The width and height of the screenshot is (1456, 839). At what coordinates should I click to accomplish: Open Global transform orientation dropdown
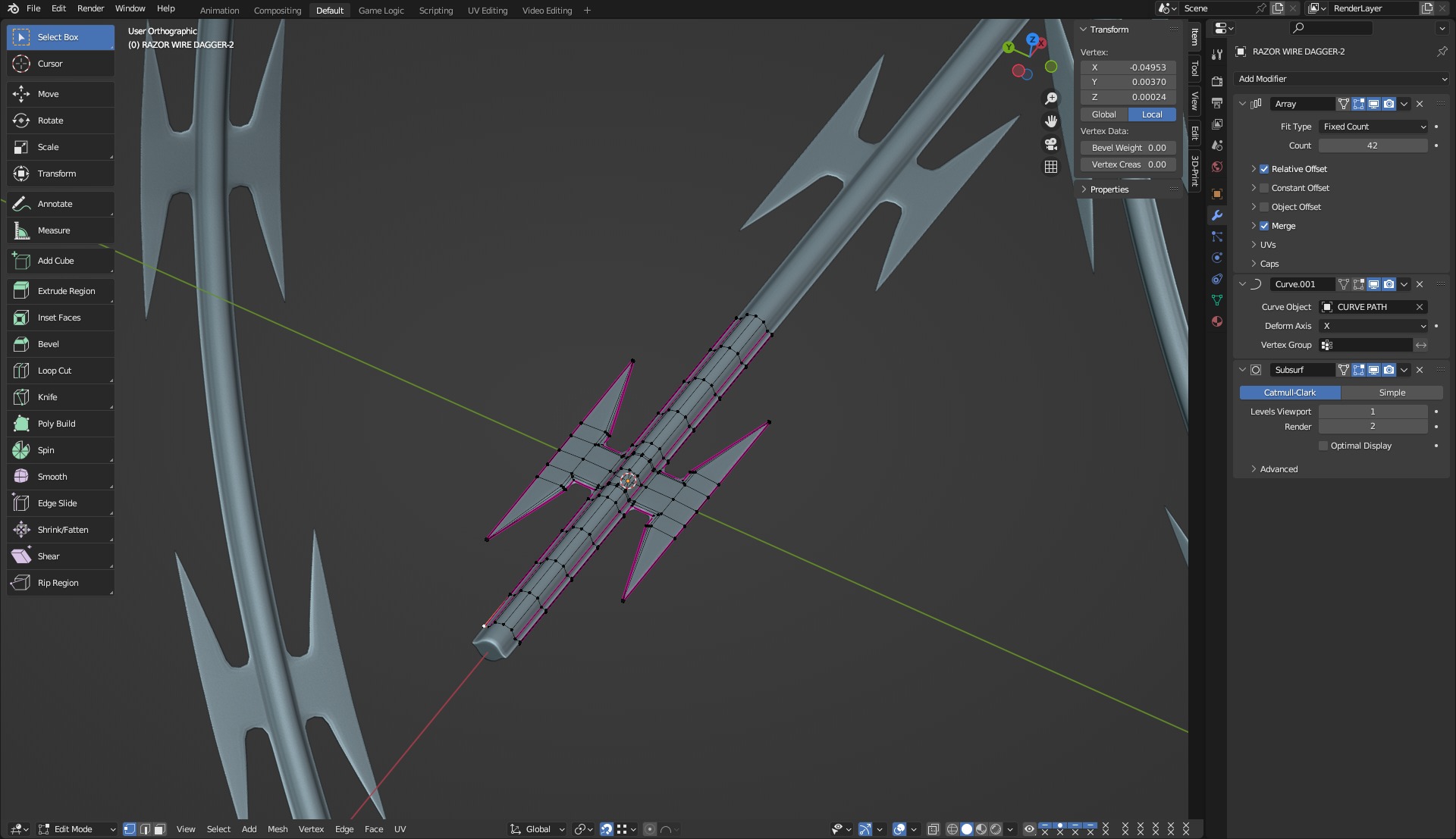click(538, 829)
